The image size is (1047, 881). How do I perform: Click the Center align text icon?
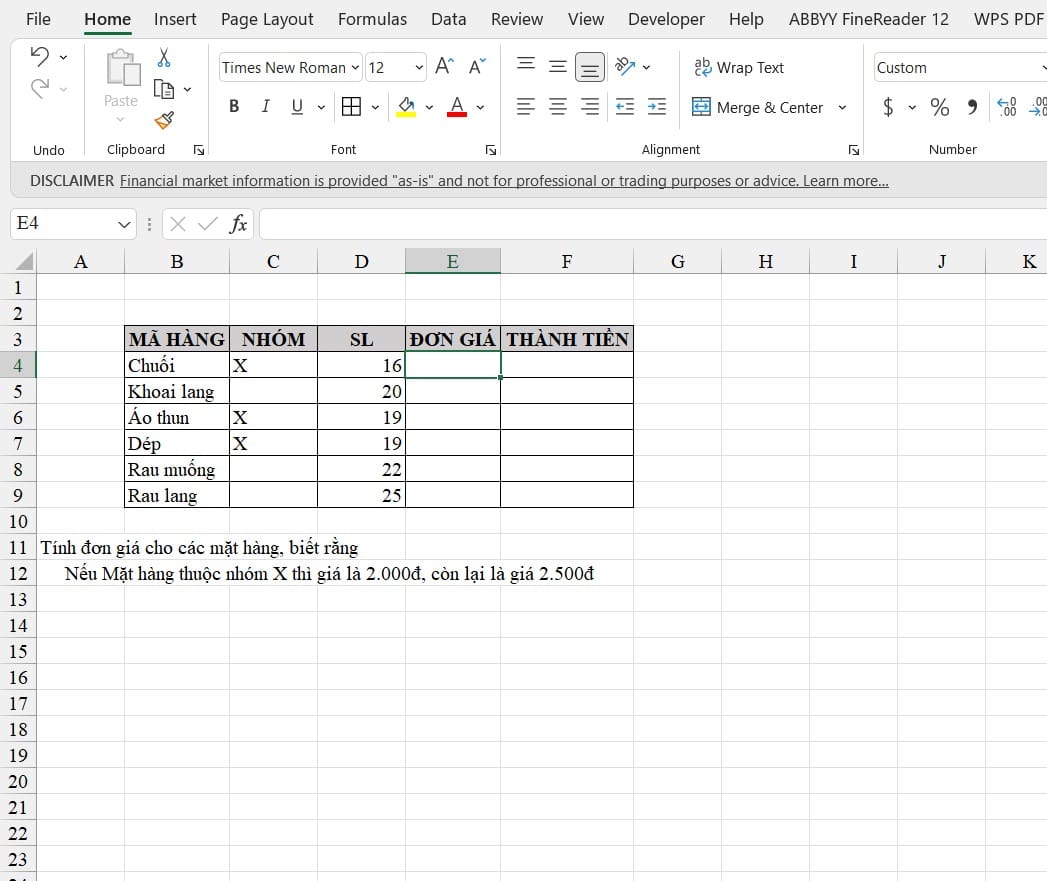pos(558,107)
